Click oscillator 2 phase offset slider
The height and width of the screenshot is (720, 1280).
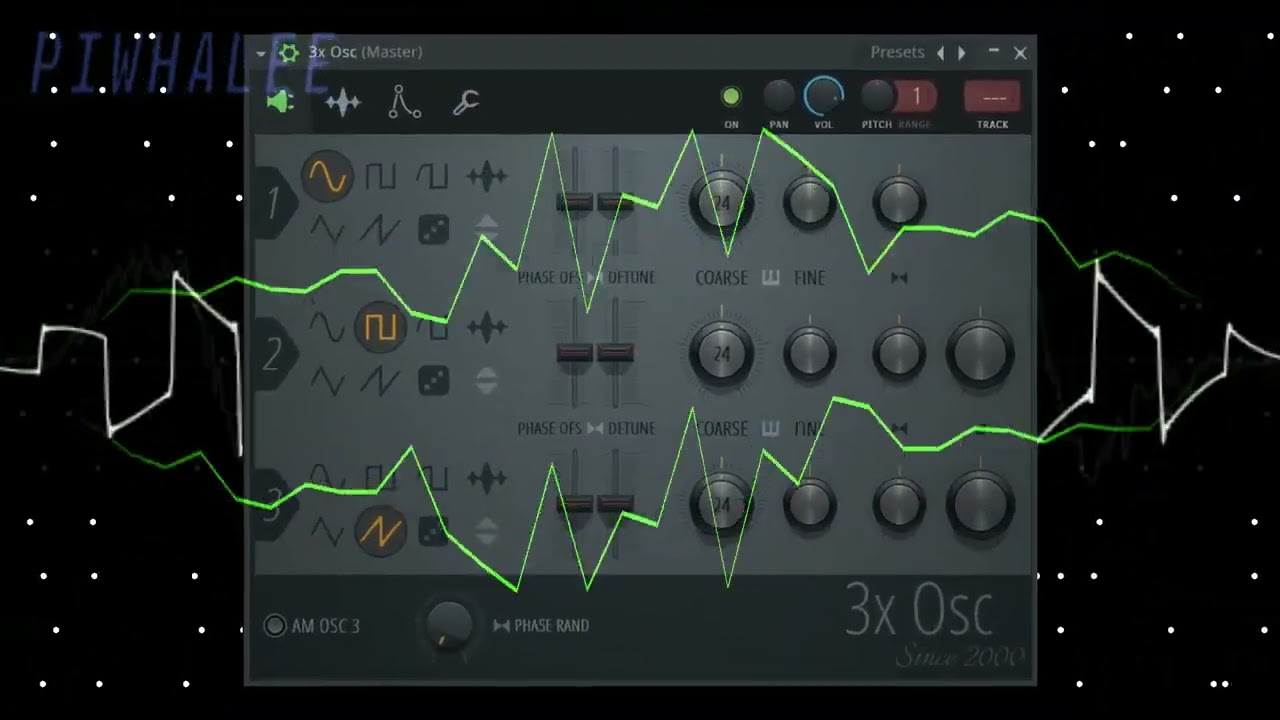click(x=575, y=353)
